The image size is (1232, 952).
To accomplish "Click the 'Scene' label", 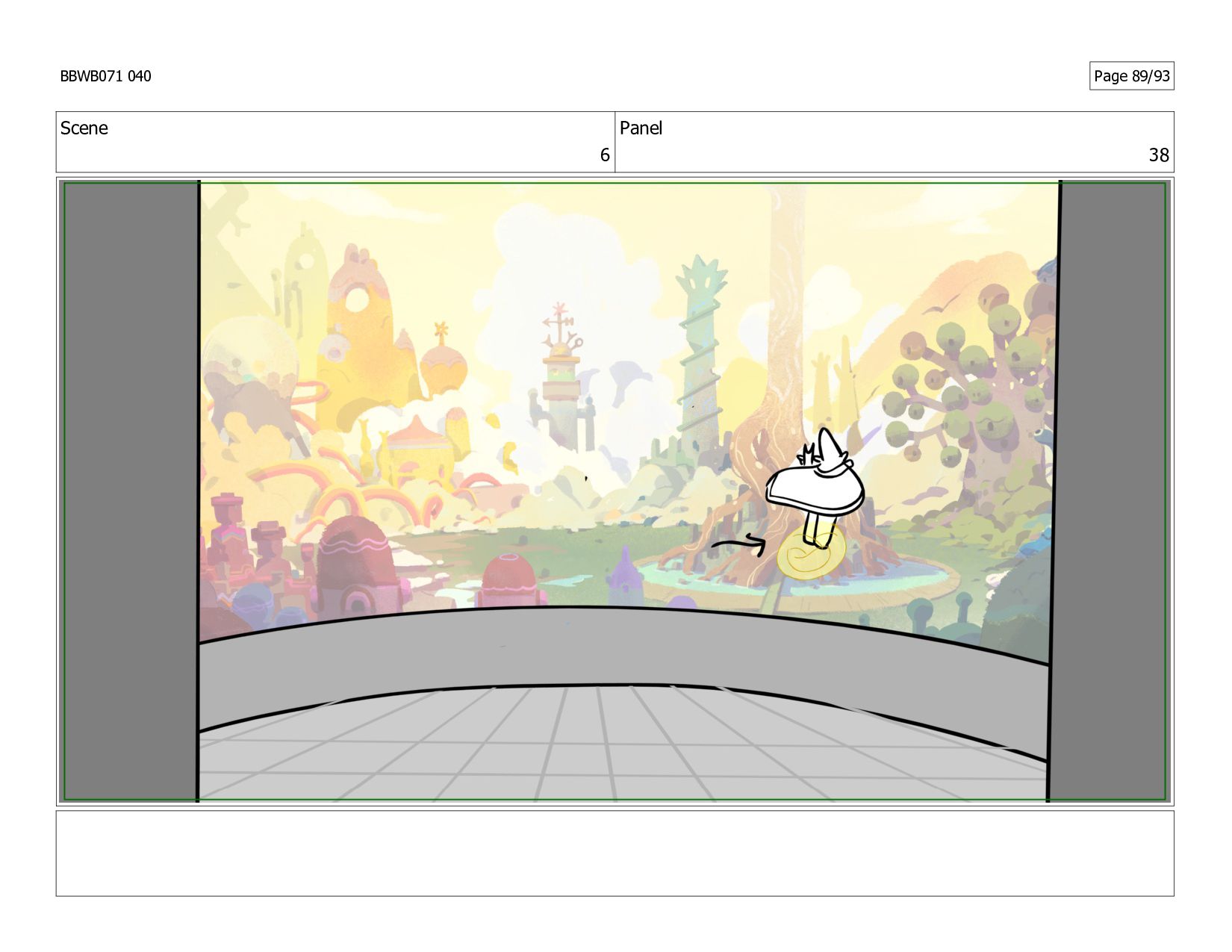I will click(84, 128).
